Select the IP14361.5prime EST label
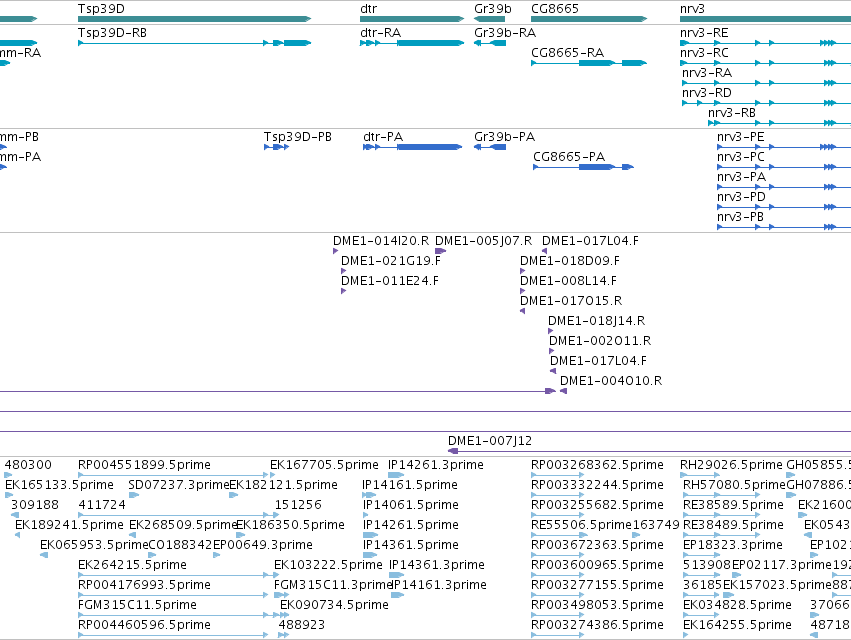 pos(411,546)
